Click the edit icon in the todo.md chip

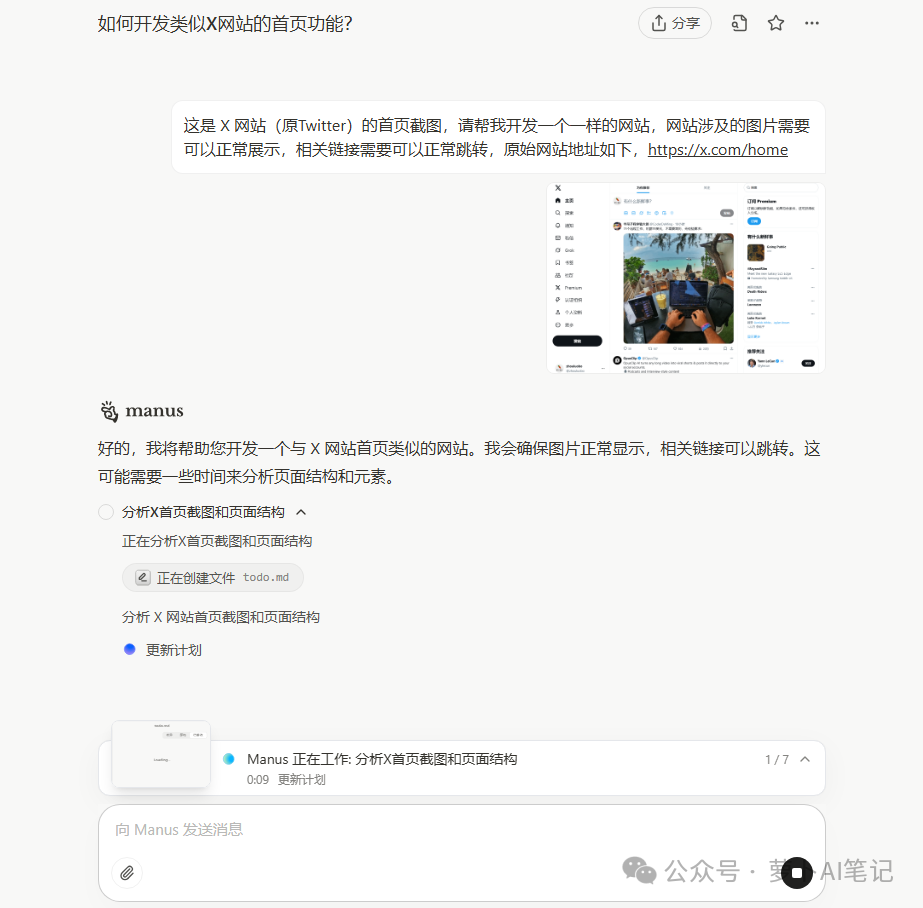(142, 578)
